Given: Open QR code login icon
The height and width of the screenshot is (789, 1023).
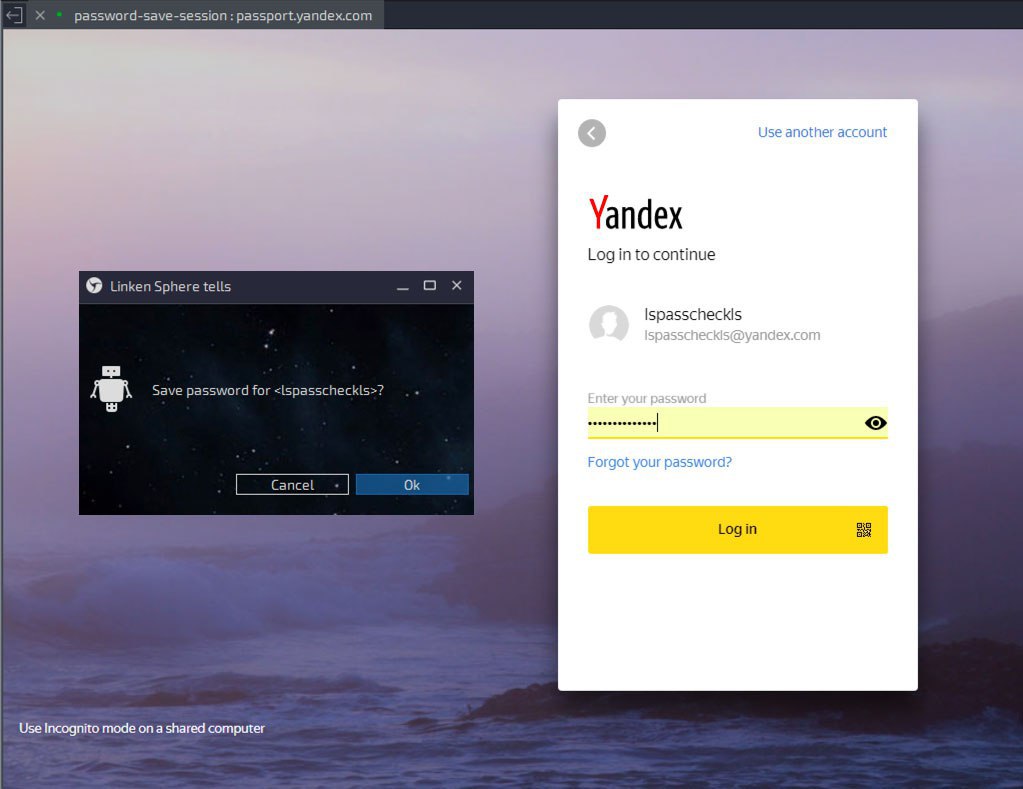Looking at the screenshot, I should click(863, 529).
